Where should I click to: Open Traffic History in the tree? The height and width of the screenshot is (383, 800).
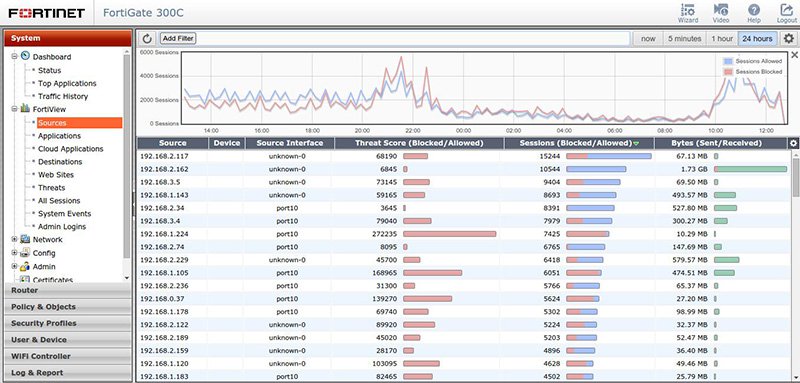[x=63, y=96]
